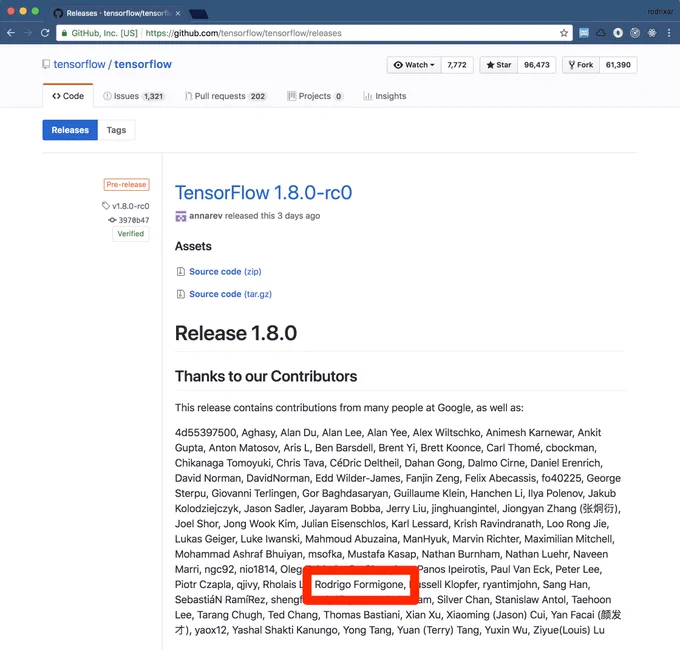Click the annarev avatar image
The width and height of the screenshot is (680, 650).
tap(180, 216)
